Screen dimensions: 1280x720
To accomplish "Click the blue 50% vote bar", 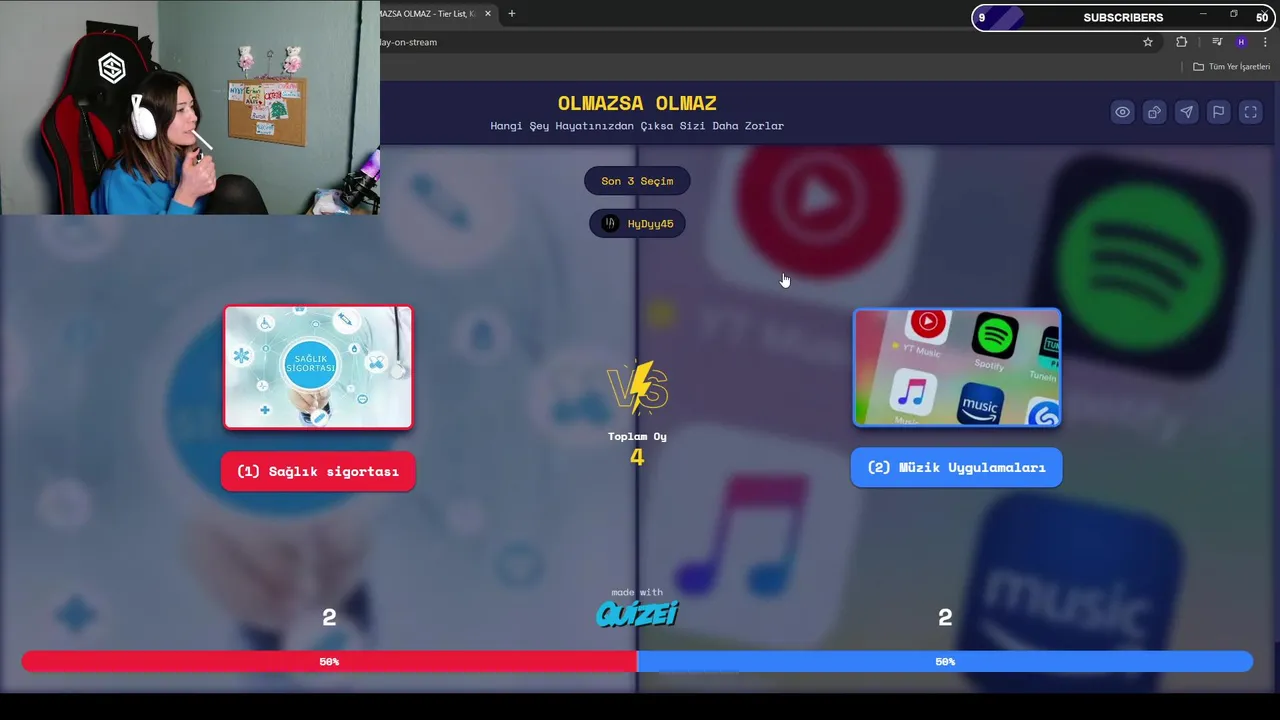I will 945,661.
